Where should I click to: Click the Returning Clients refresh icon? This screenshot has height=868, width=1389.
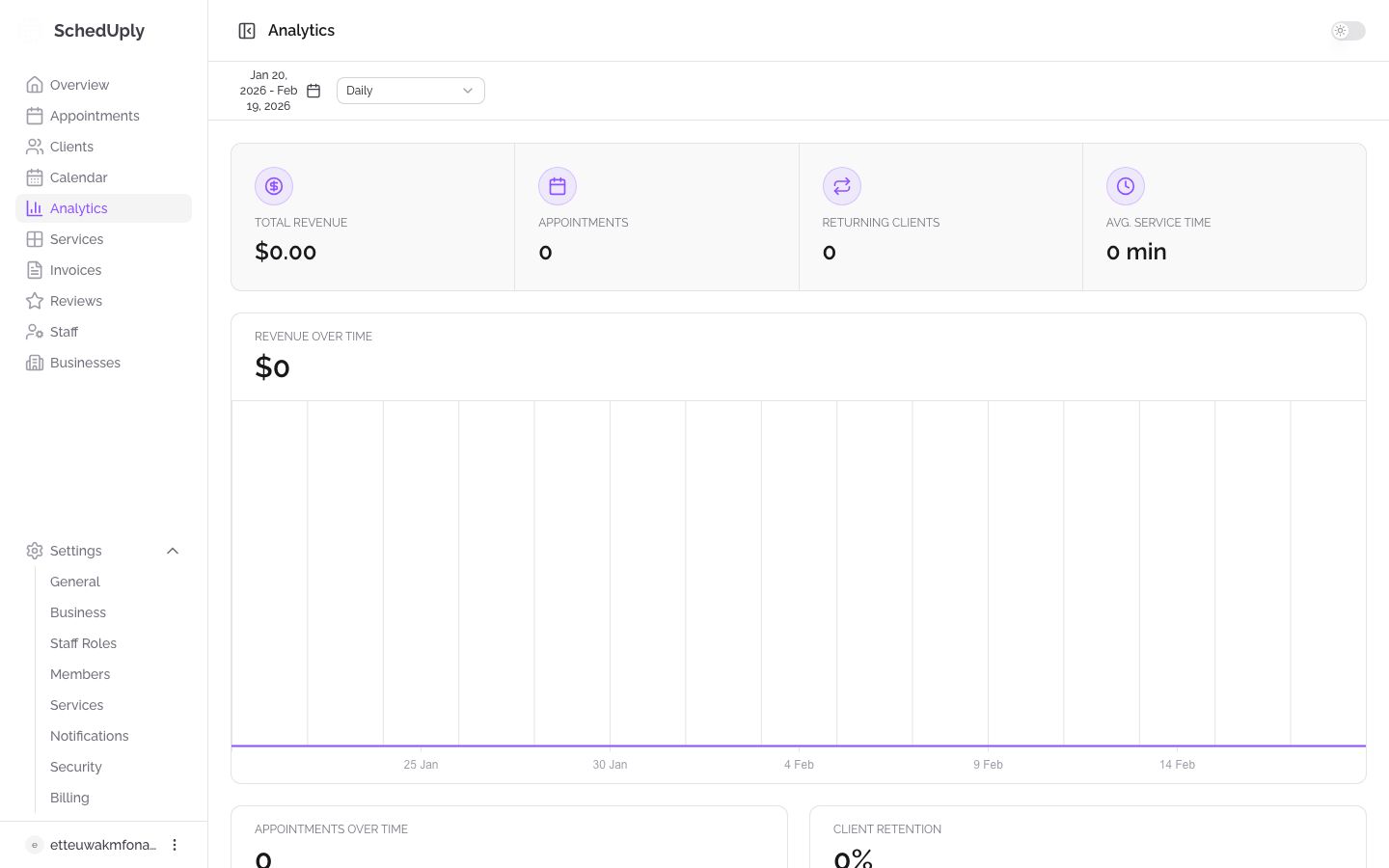click(x=842, y=186)
